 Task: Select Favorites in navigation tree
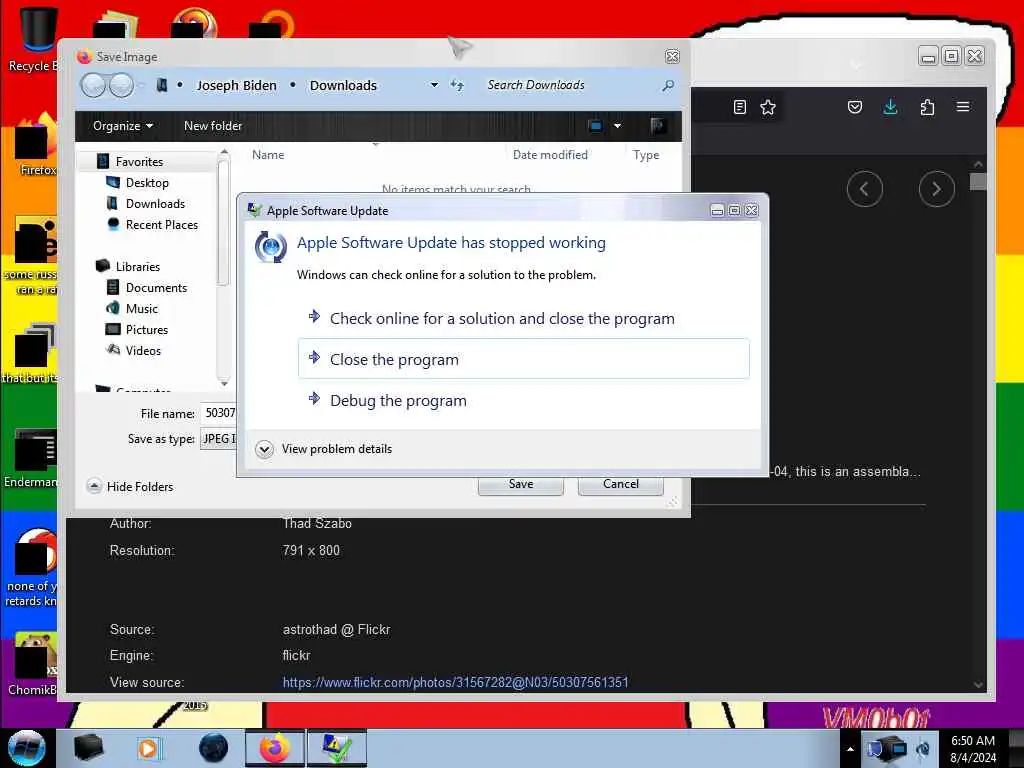pos(139,161)
